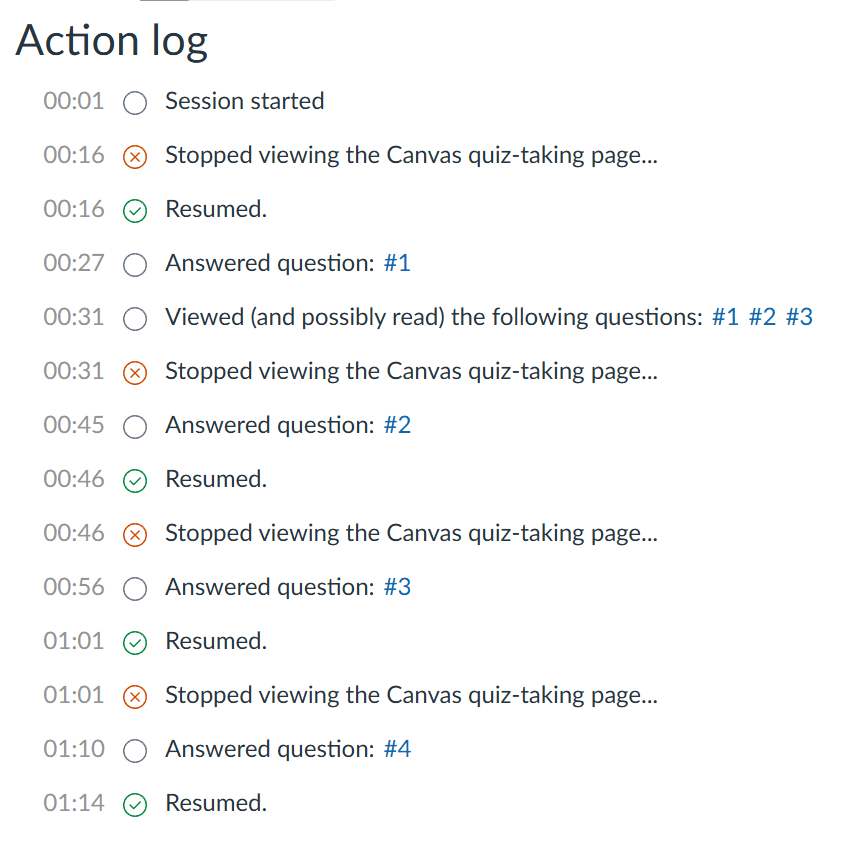
Task: Click the 00:01 timestamp label
Action: [74, 101]
